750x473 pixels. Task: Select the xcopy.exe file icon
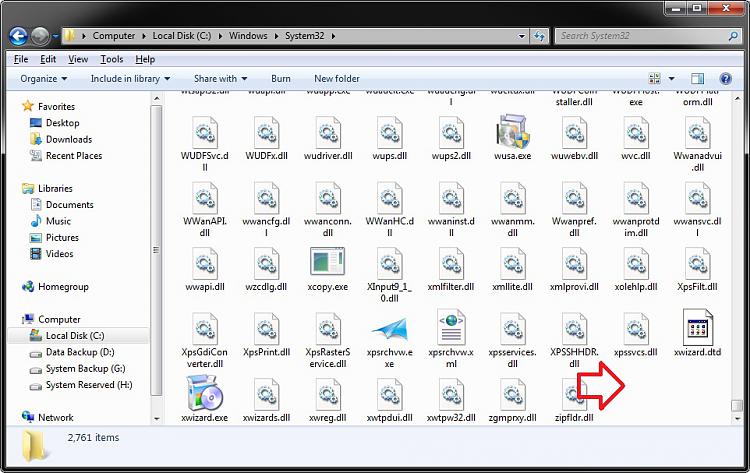coord(328,261)
